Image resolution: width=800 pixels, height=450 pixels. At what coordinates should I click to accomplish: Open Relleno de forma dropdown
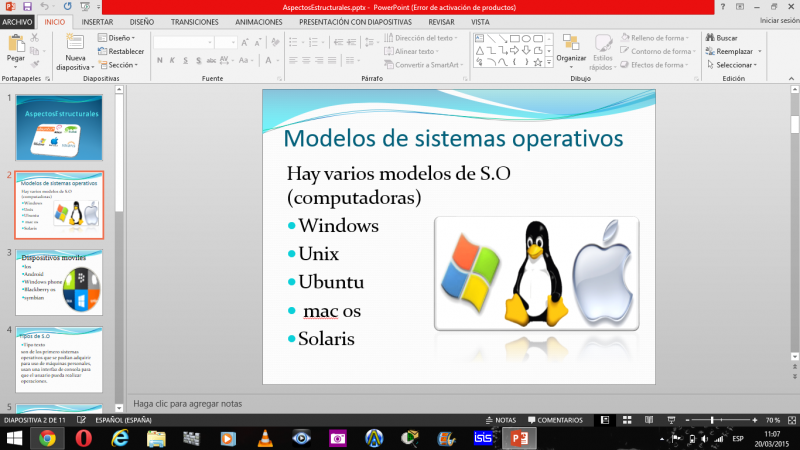[x=655, y=38]
